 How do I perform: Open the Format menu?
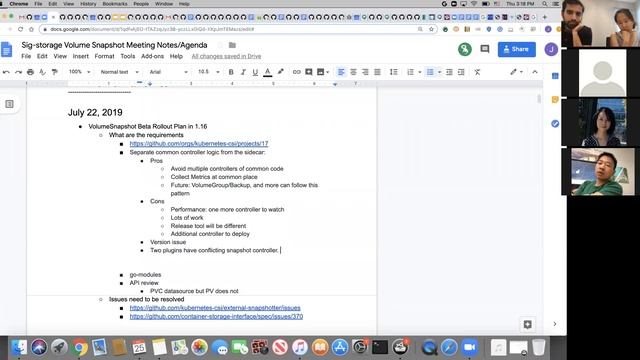pos(104,56)
